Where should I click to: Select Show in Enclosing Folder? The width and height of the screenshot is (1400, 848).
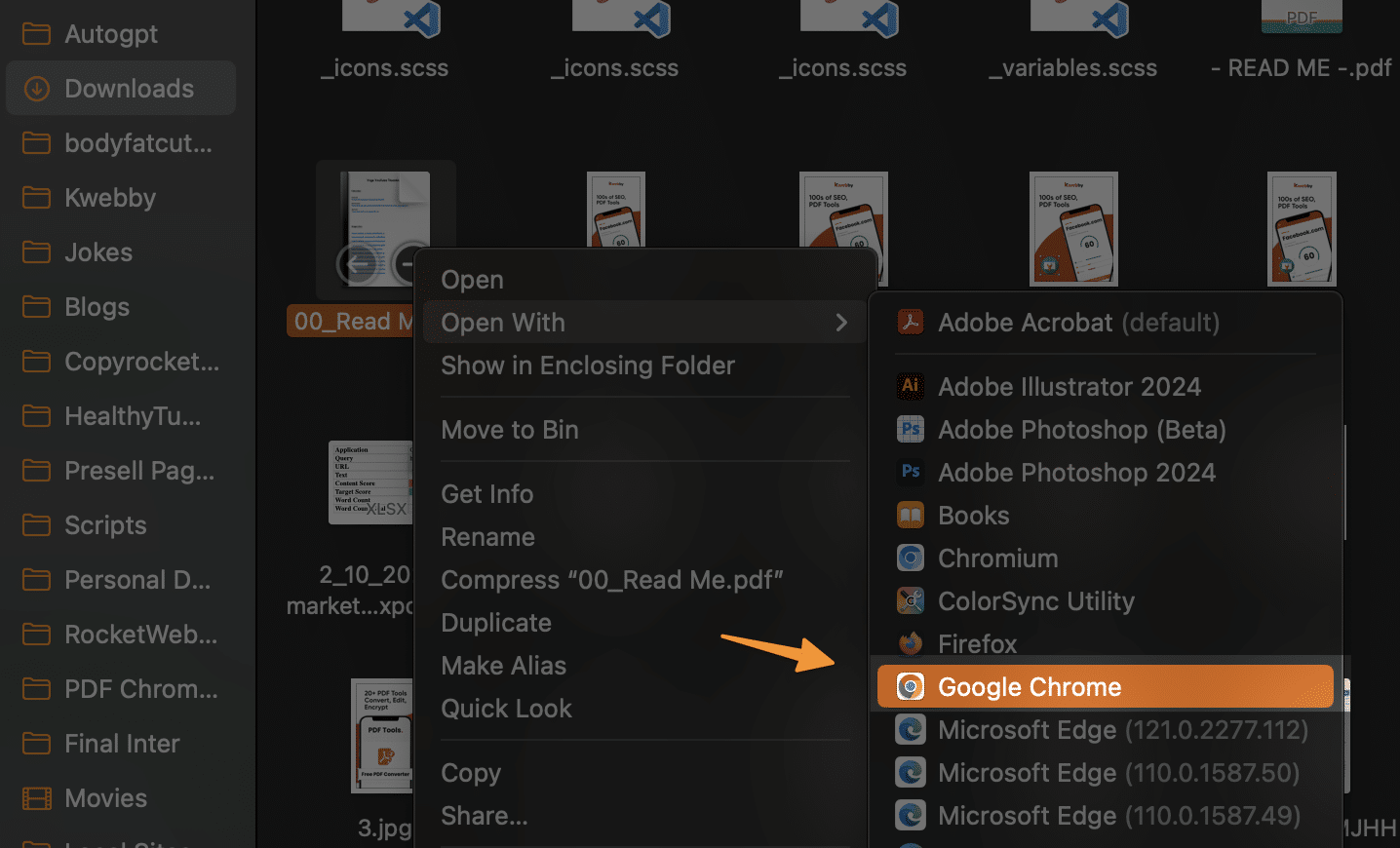point(587,366)
